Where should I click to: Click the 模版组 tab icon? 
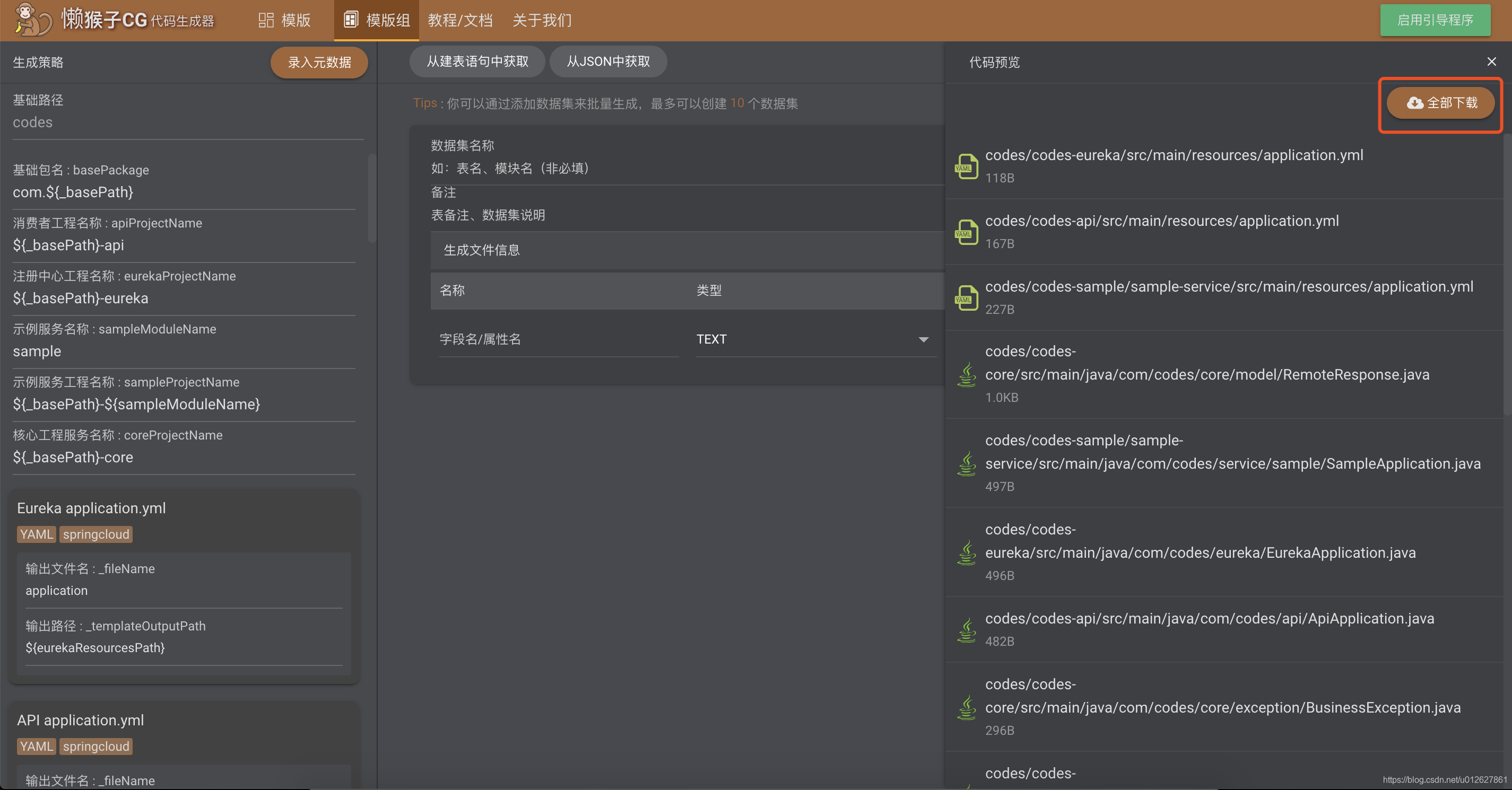point(351,20)
